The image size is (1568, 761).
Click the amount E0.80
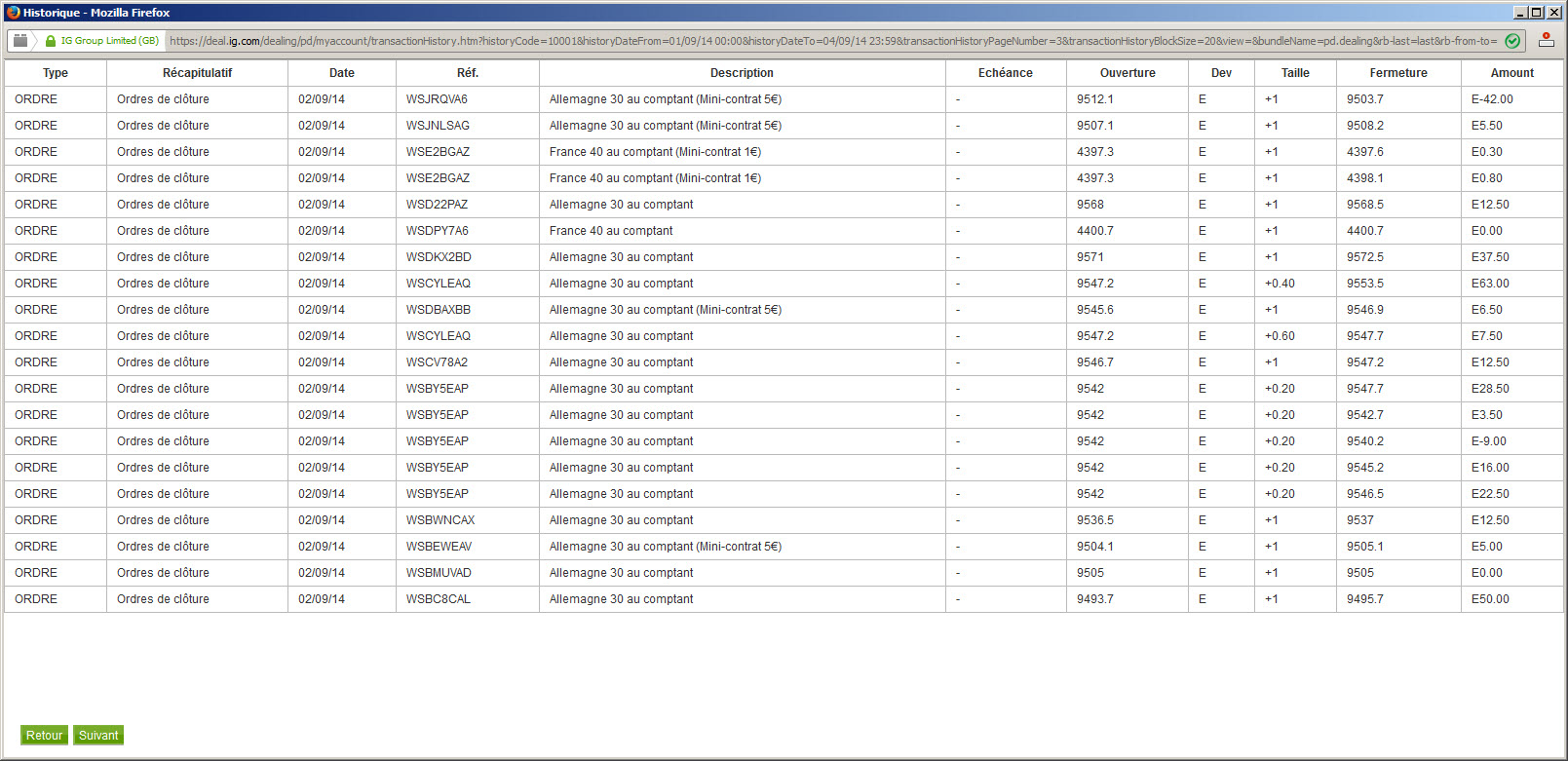click(x=1487, y=178)
